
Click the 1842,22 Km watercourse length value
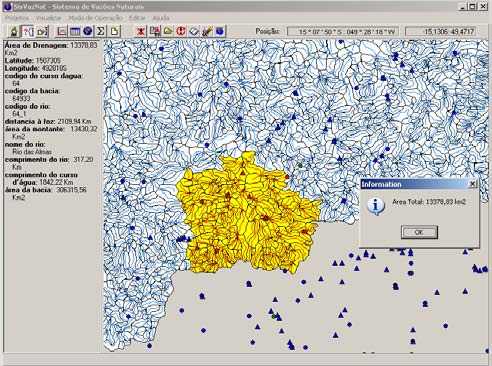tap(56, 182)
